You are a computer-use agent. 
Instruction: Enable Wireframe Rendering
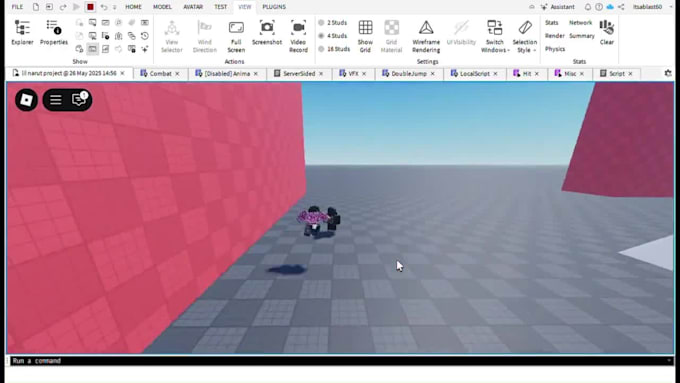[426, 37]
